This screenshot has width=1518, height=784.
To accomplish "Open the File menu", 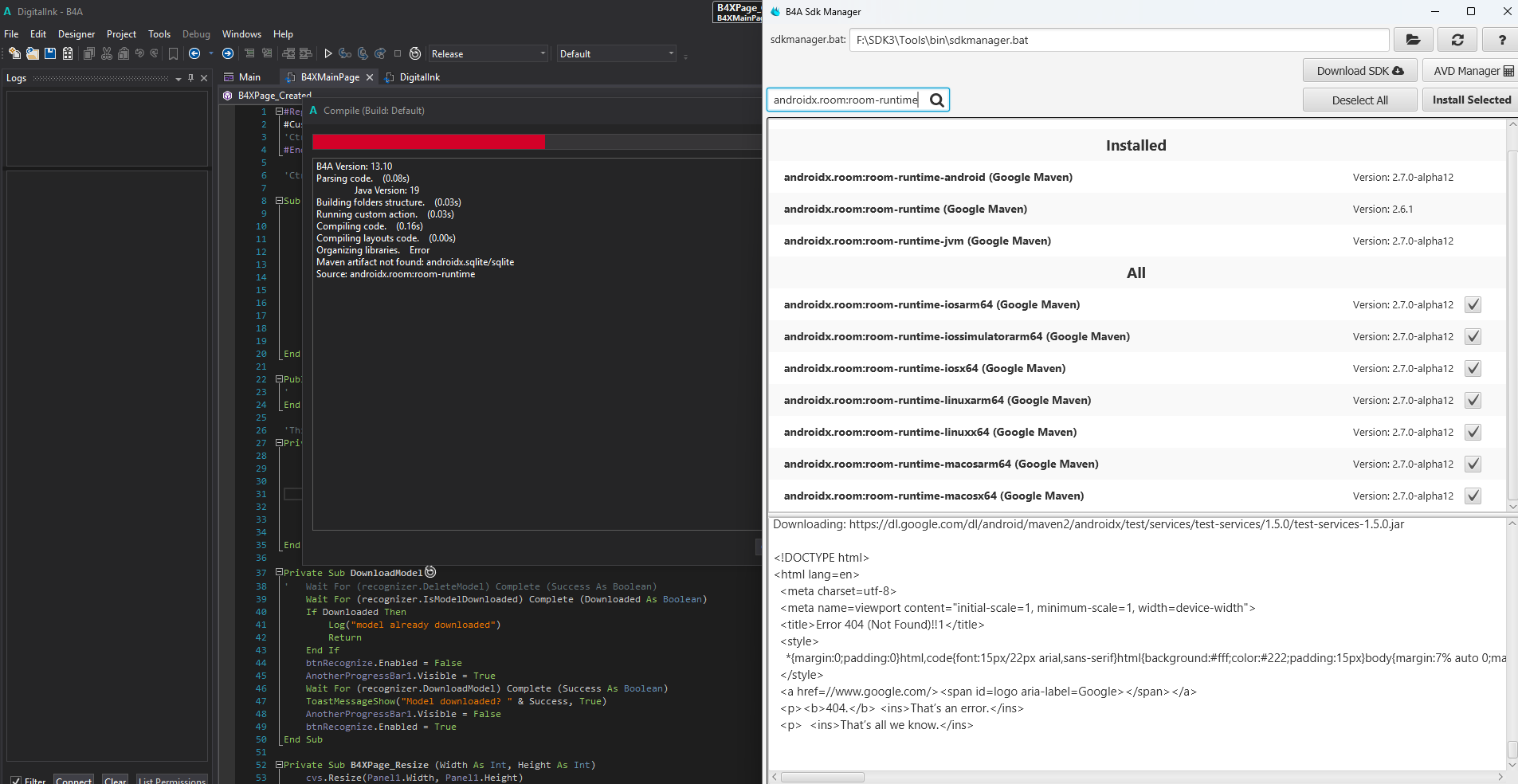I will [x=11, y=34].
